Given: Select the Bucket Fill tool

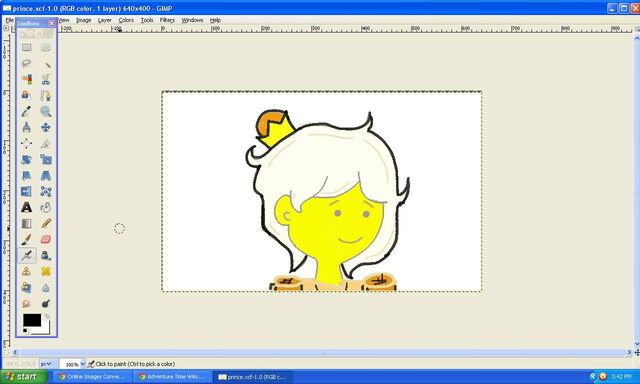Looking at the screenshot, I should (46, 207).
